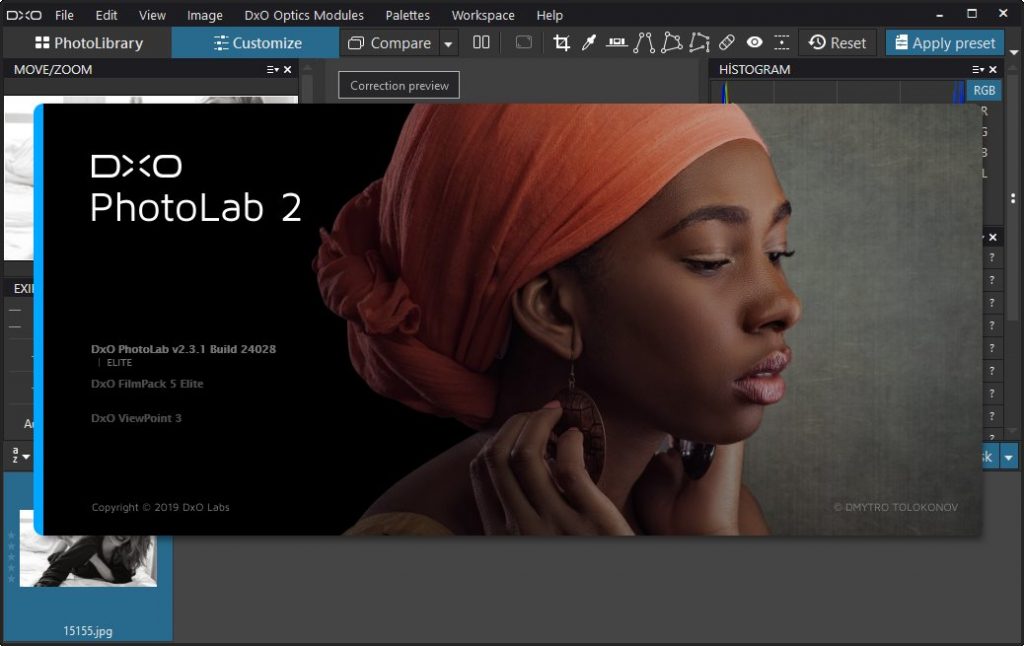Select the Crop tool

coord(561,43)
